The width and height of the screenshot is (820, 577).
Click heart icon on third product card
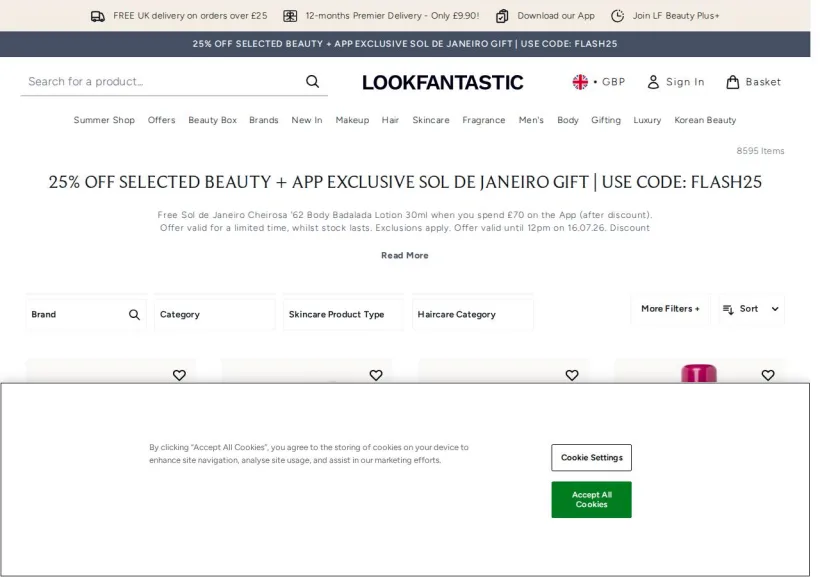click(572, 375)
